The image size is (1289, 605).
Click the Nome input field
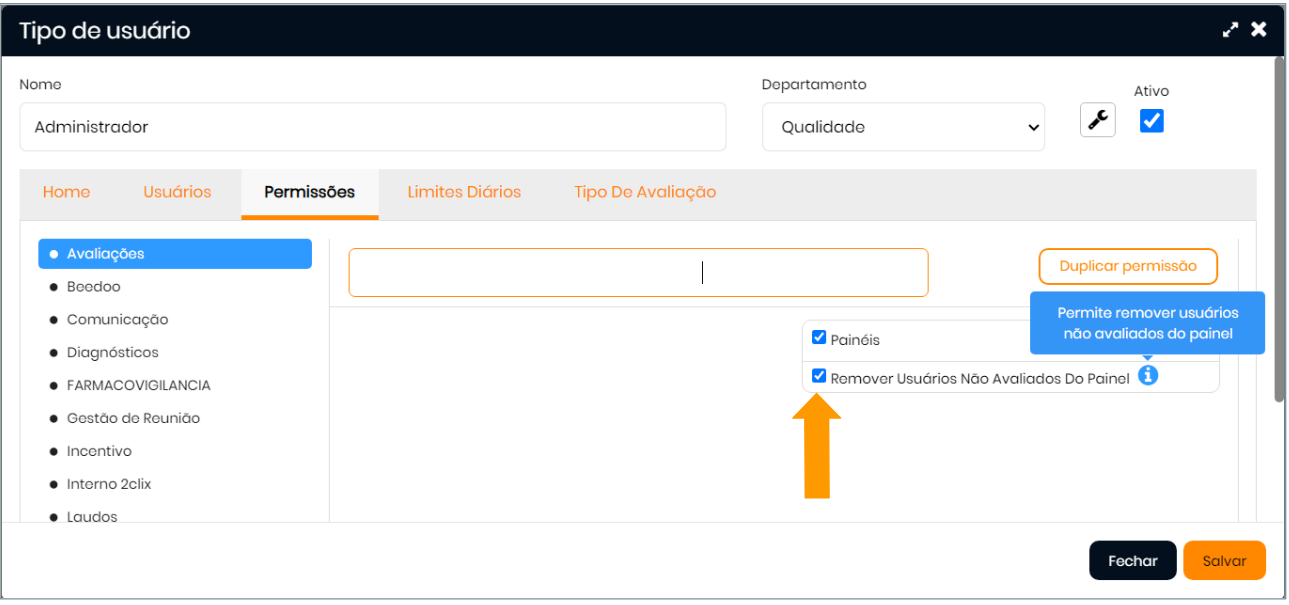372,127
